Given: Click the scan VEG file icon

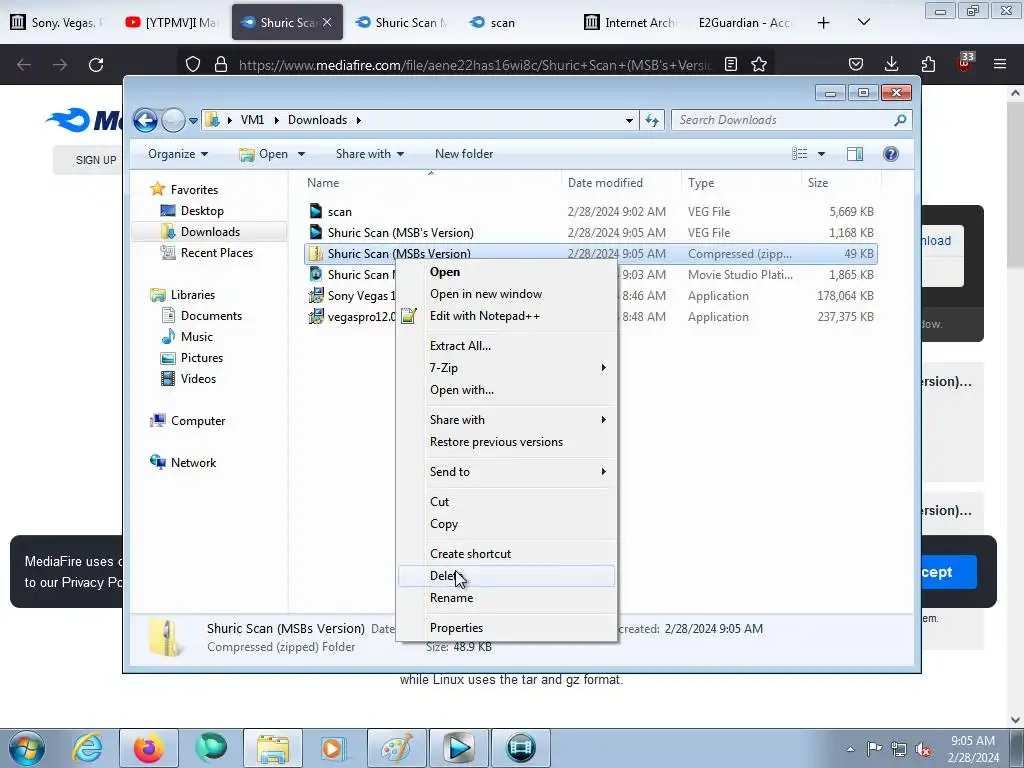Looking at the screenshot, I should coord(316,212).
